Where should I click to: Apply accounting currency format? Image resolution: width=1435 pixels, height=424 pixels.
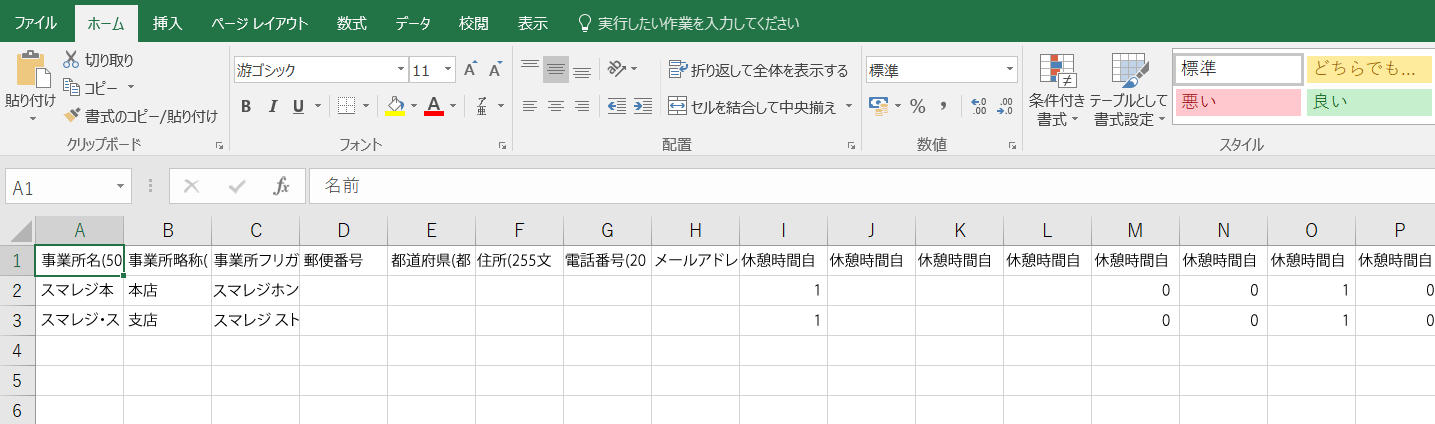click(x=879, y=106)
